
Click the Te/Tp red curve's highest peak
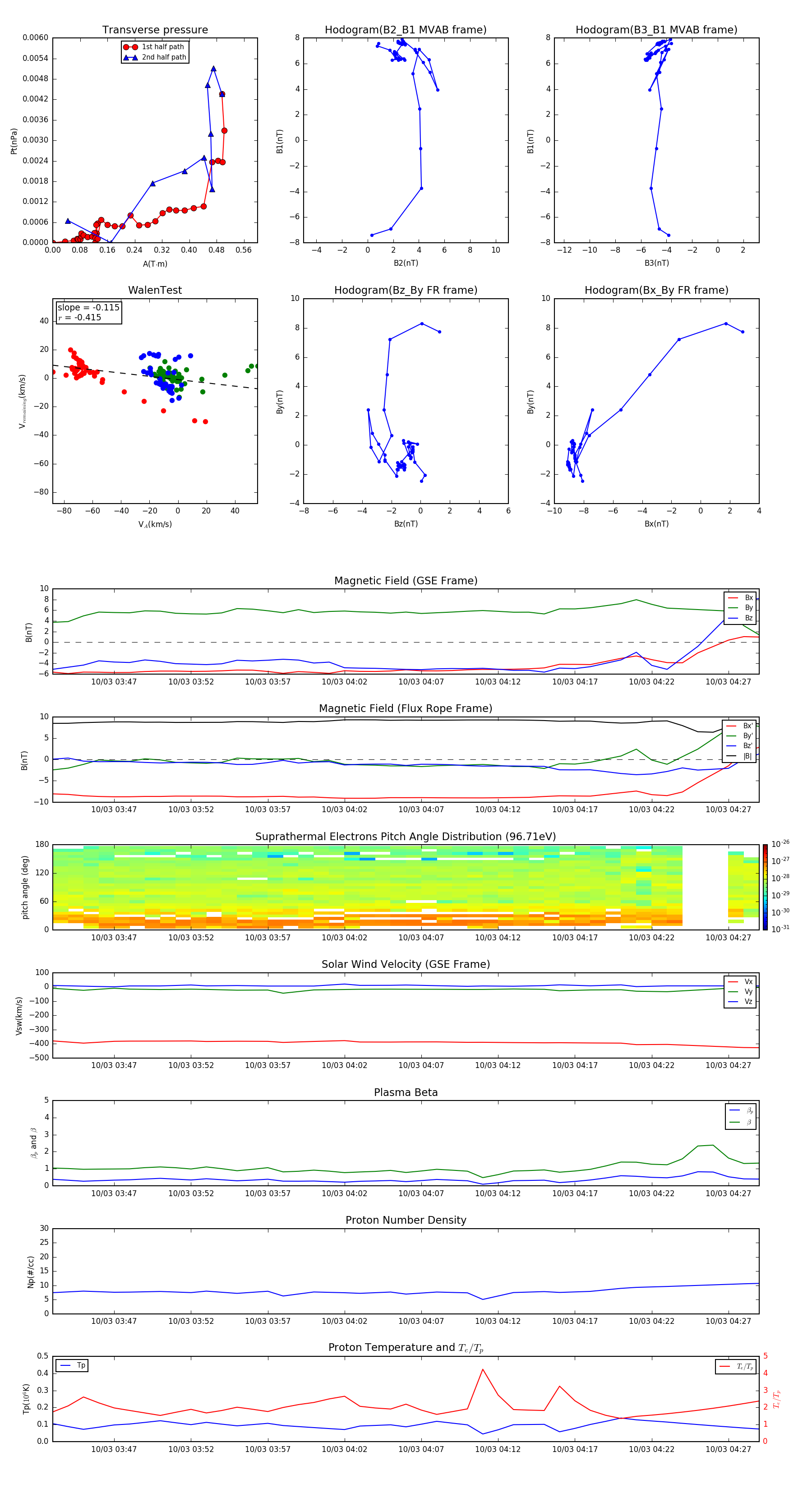pyautogui.click(x=483, y=1369)
